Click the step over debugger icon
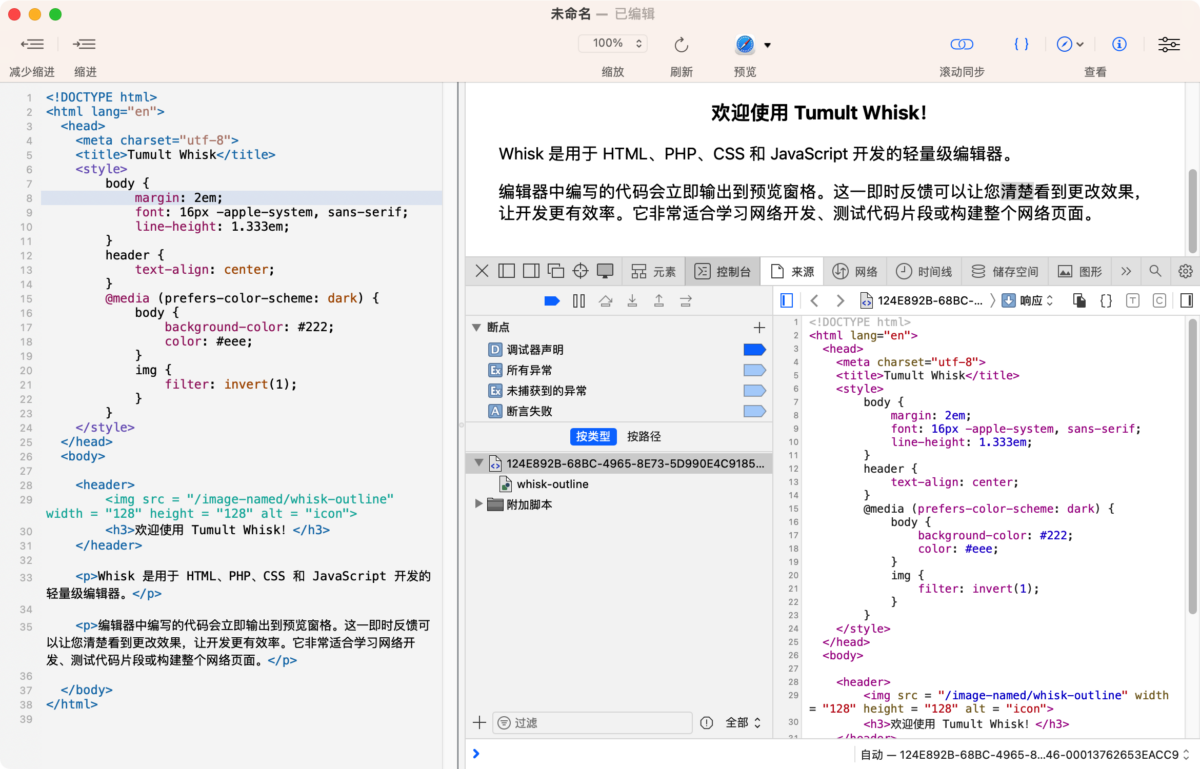1200x769 pixels. pyautogui.click(x=605, y=300)
